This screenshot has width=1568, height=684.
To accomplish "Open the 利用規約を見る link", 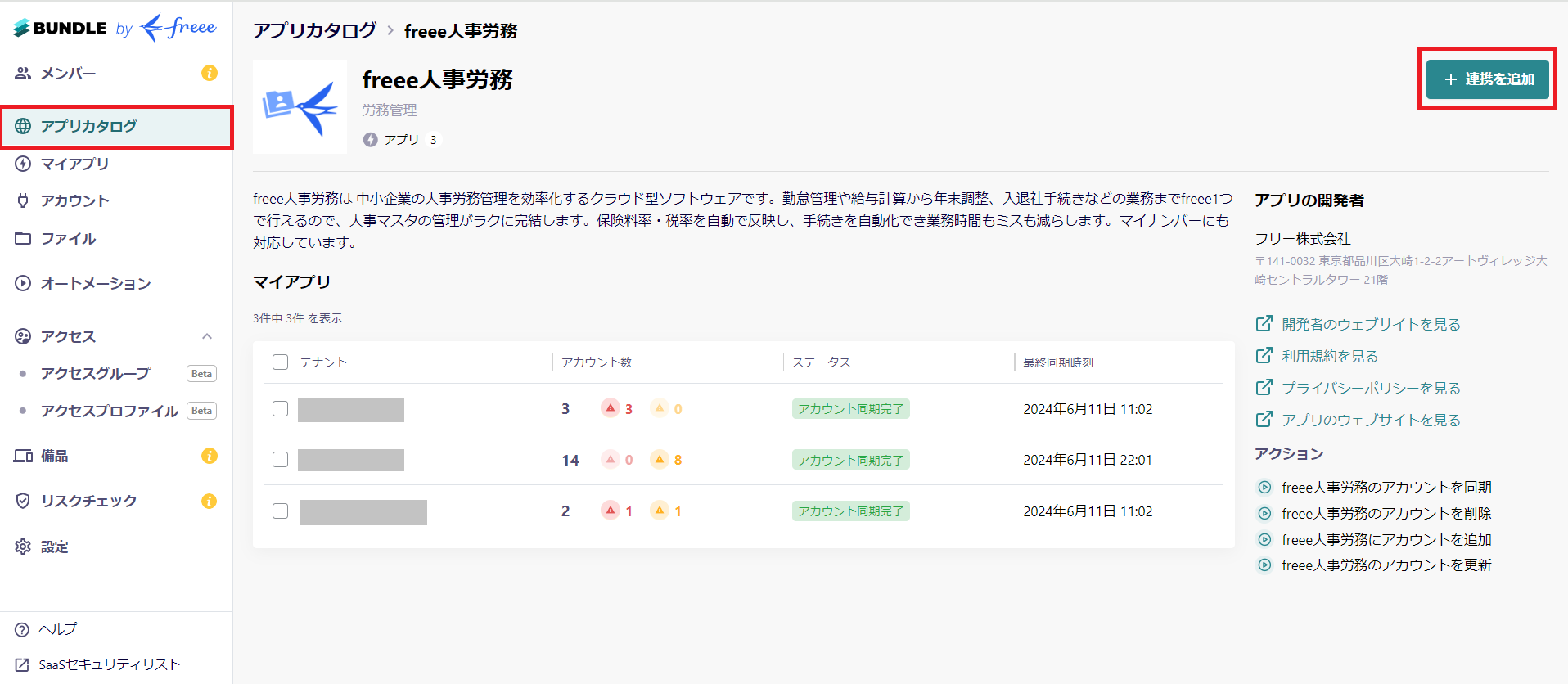I will [1330, 356].
